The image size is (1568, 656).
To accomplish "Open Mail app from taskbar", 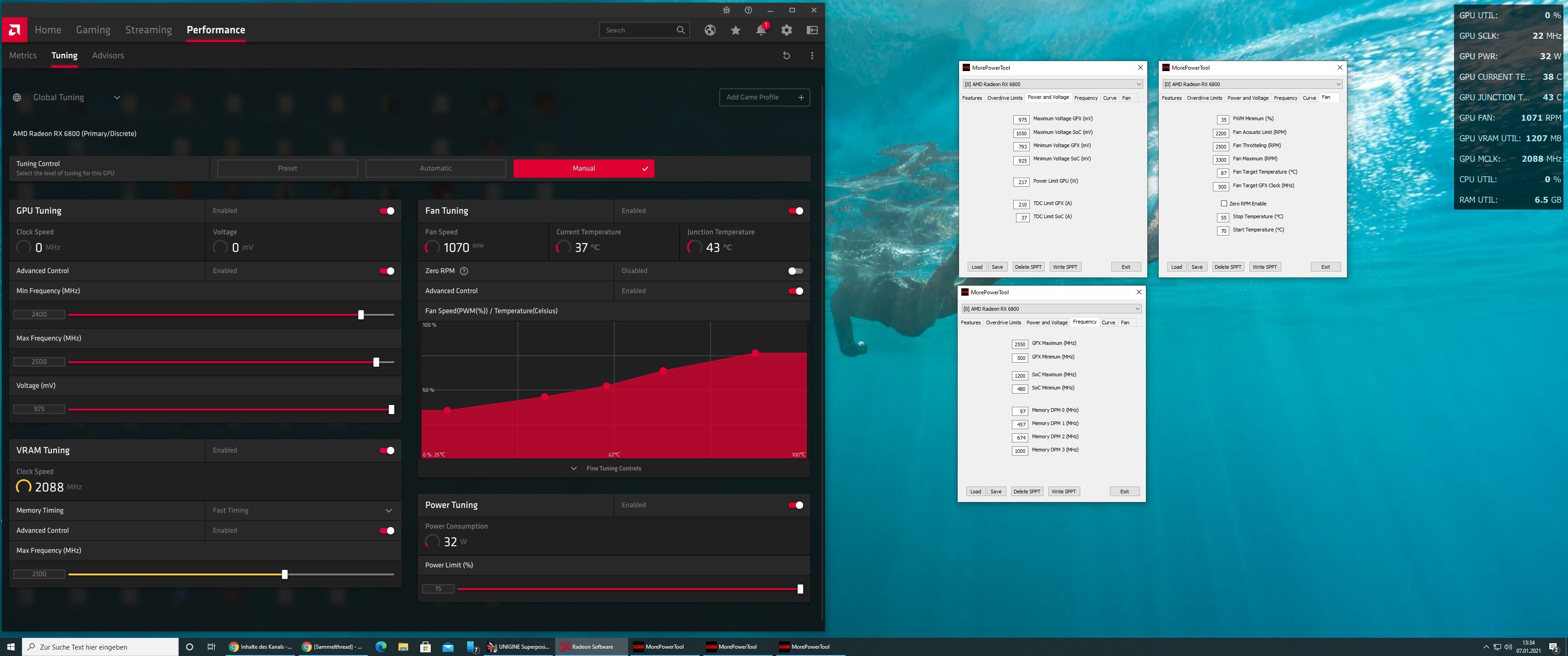I will coord(448,647).
